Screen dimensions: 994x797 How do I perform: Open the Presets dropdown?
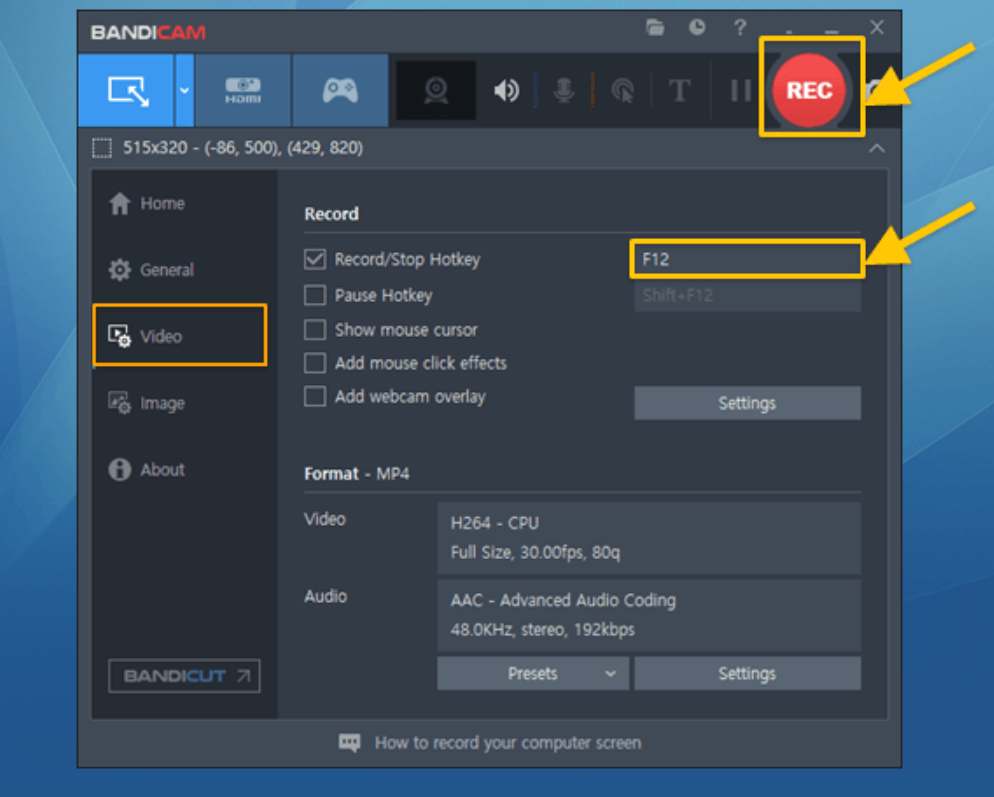[x=532, y=673]
